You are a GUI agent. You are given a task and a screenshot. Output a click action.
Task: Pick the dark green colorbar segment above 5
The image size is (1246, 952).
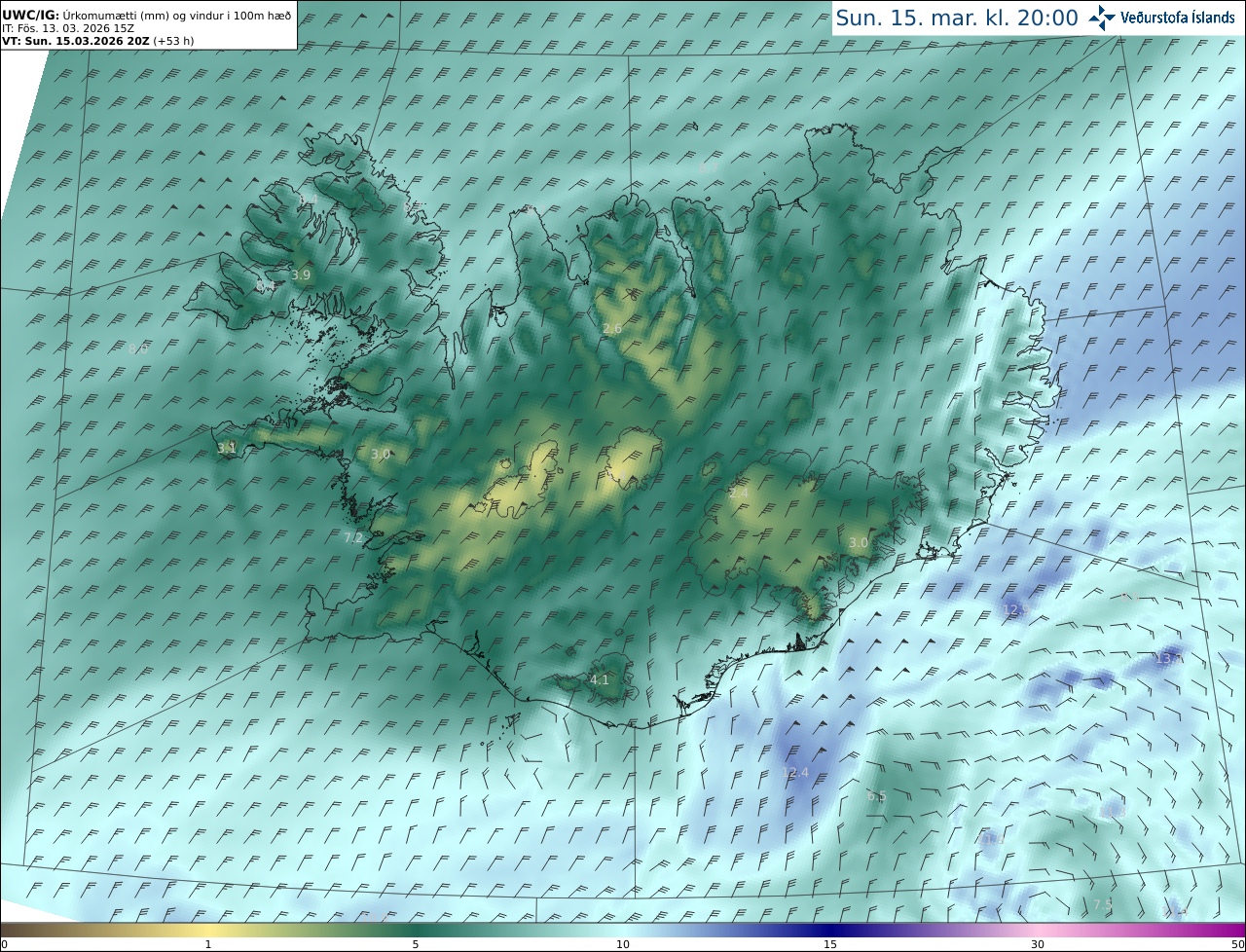416,930
